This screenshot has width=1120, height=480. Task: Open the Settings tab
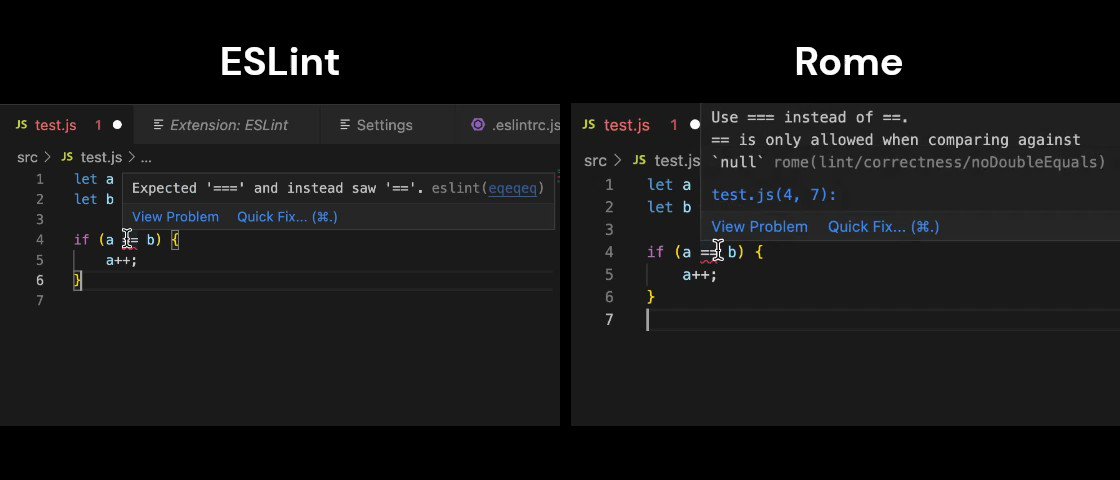click(x=376, y=125)
